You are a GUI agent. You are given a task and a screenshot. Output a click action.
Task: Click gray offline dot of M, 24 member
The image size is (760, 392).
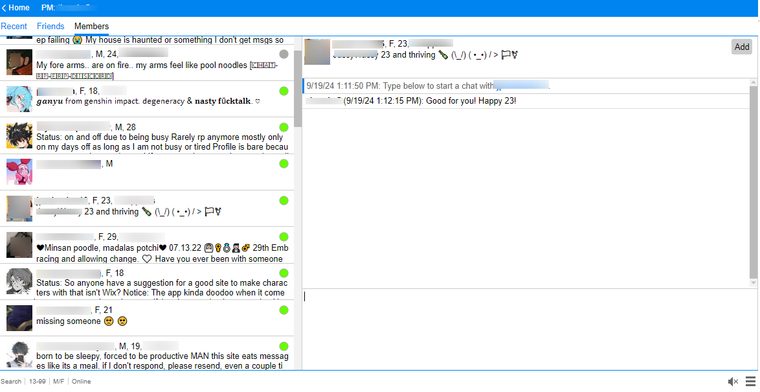[x=284, y=54]
